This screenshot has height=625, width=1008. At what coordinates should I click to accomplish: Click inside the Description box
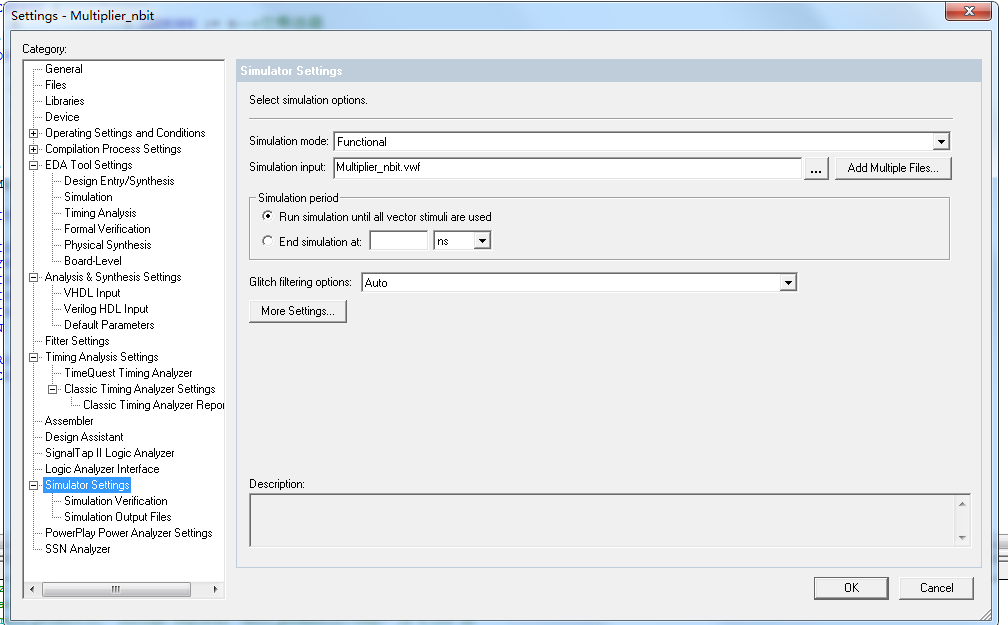(x=602, y=520)
